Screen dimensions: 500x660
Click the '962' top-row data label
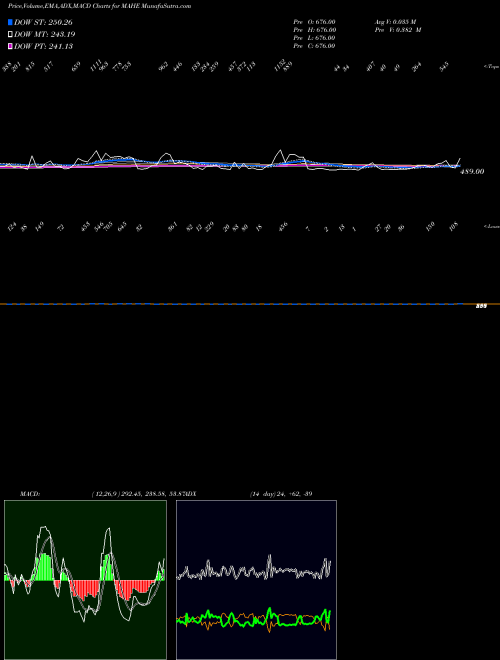pyautogui.click(x=163, y=66)
